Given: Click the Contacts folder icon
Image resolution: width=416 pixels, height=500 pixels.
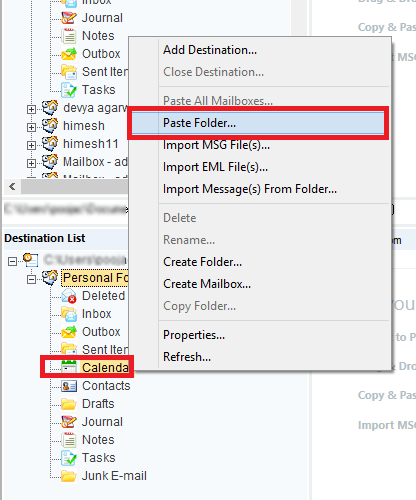Looking at the screenshot, I should pos(69,386).
